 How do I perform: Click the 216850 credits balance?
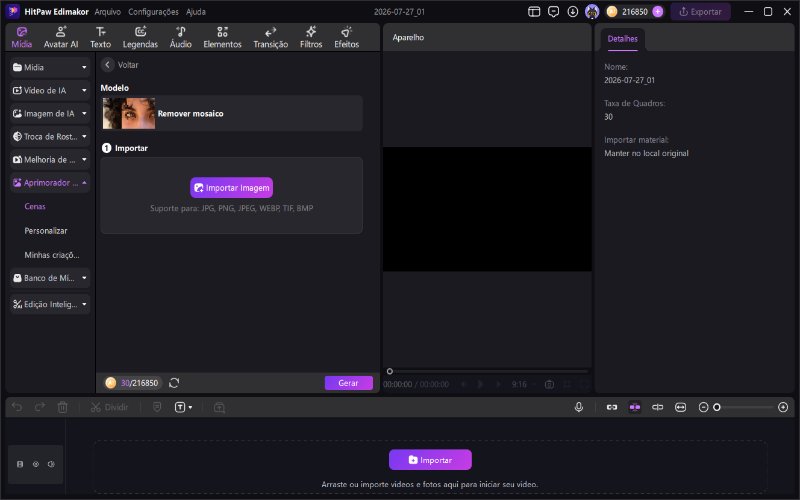635,11
